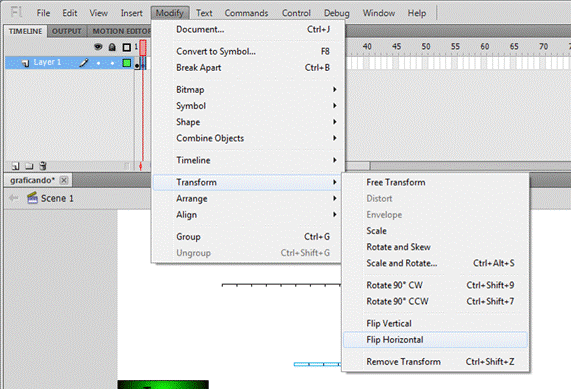
Task: Click the lock all layers padlock icon
Action: coord(112,47)
